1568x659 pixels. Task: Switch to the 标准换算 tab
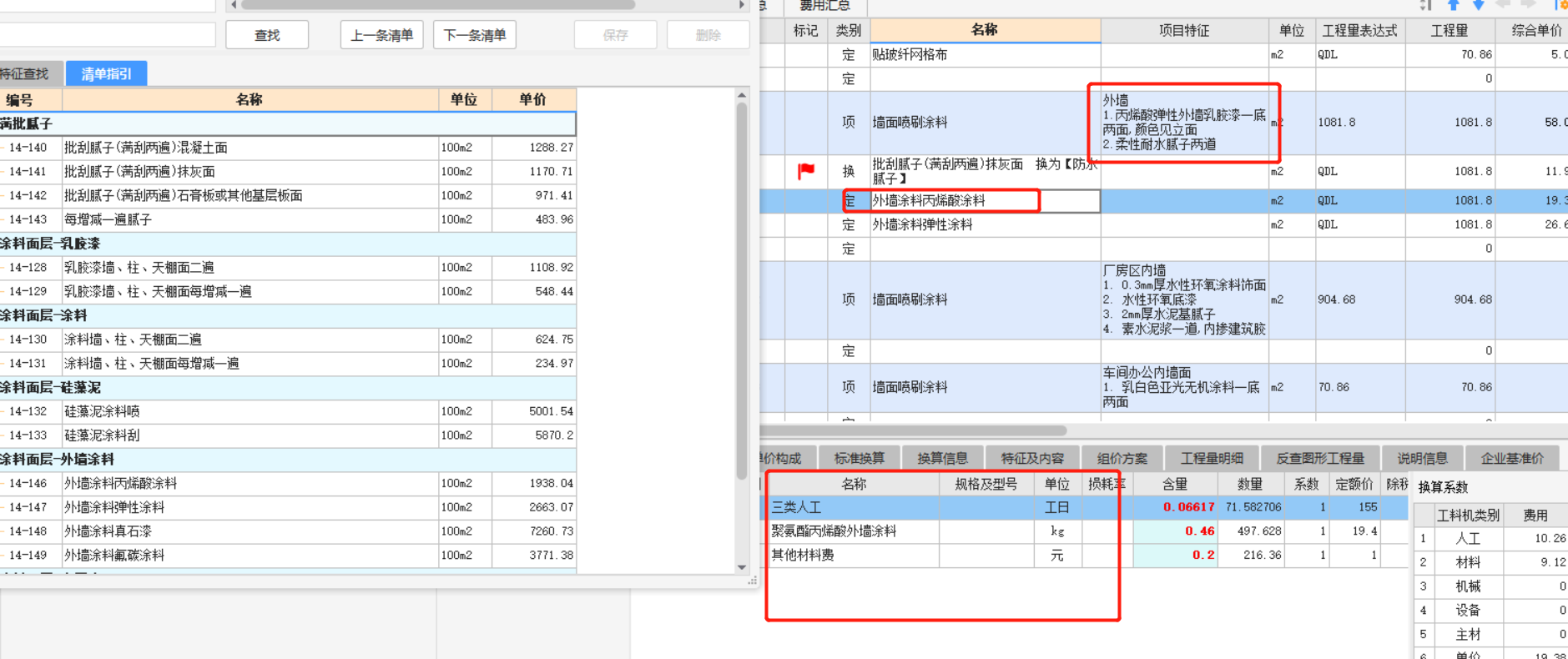(860, 458)
